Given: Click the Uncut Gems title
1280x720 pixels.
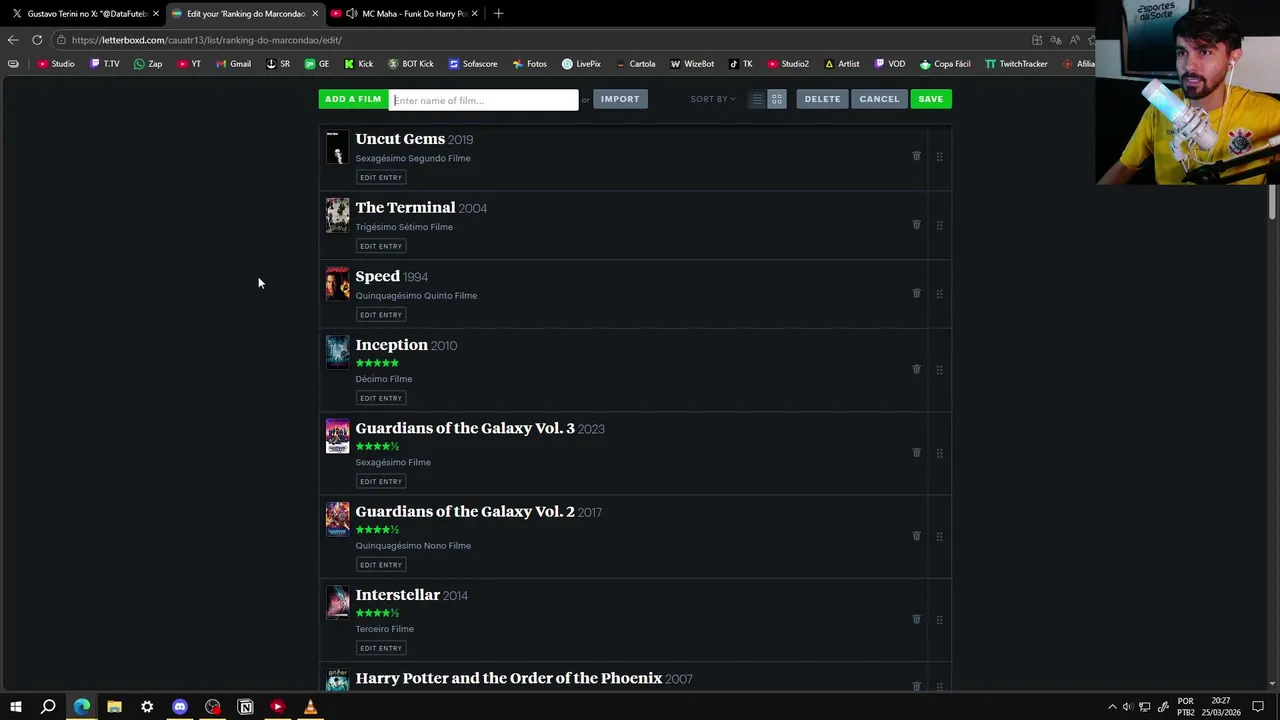Looking at the screenshot, I should point(400,139).
